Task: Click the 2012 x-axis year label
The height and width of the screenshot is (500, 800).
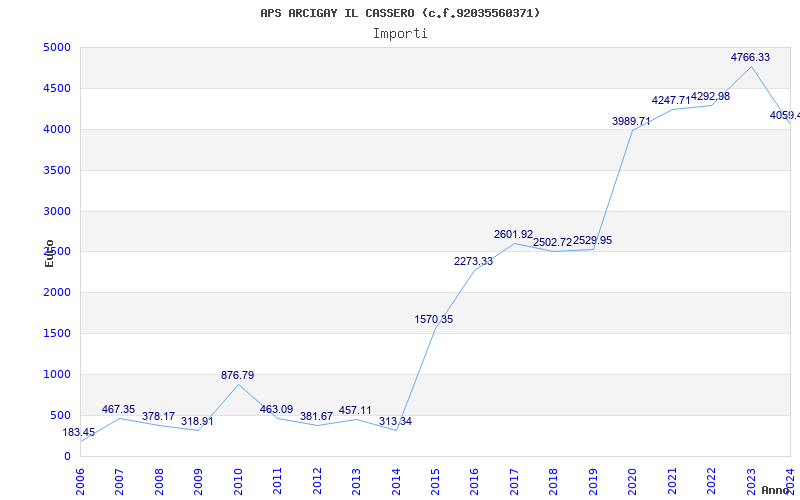Action: tap(317, 481)
